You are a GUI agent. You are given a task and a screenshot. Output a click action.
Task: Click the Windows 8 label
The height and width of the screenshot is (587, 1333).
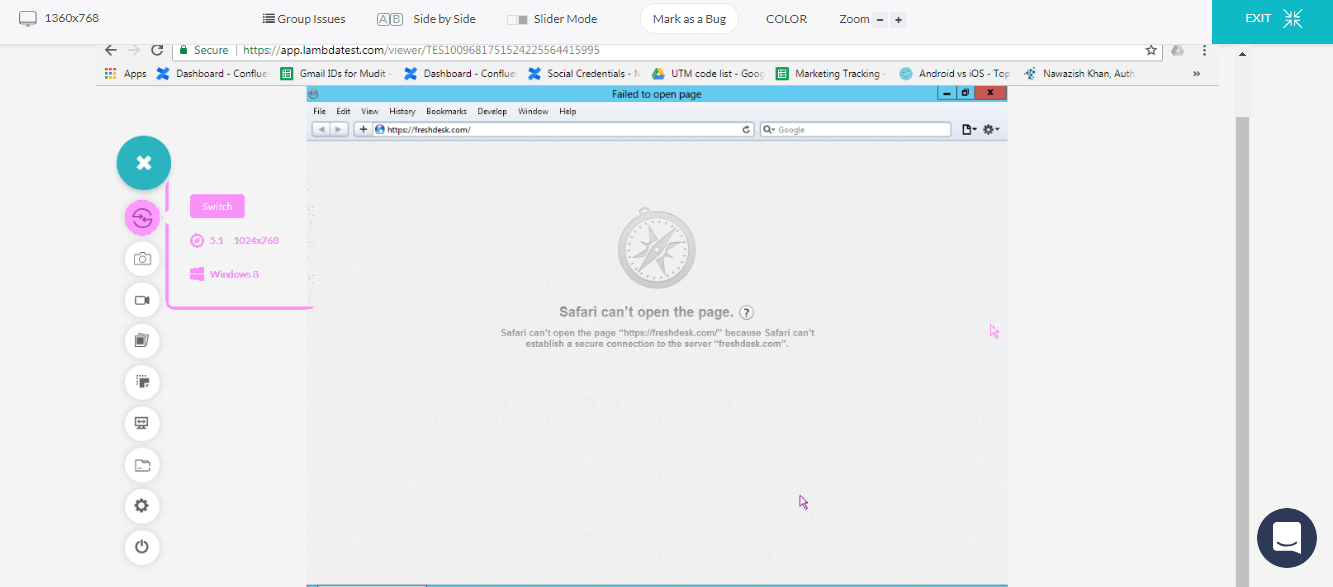[234, 274]
